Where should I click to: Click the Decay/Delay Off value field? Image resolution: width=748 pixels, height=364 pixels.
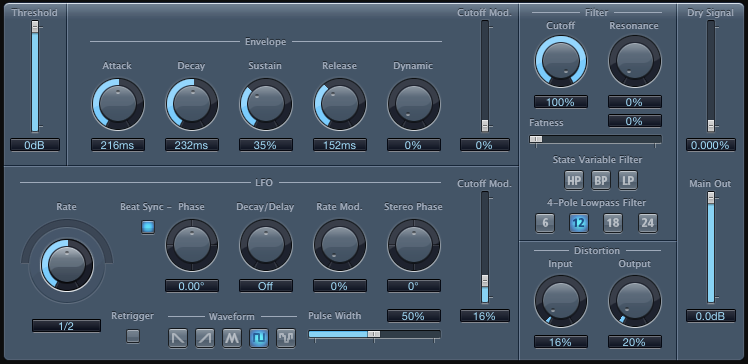click(x=266, y=286)
